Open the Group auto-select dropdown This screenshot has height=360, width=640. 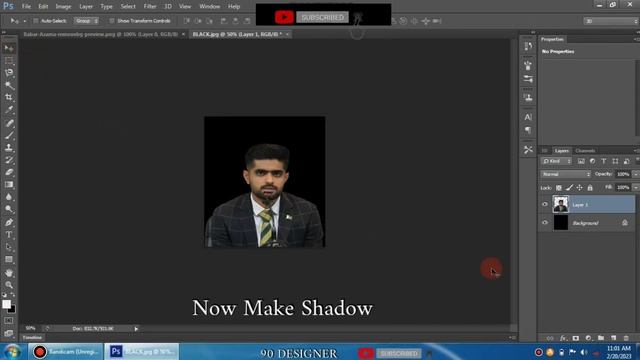(x=86, y=21)
